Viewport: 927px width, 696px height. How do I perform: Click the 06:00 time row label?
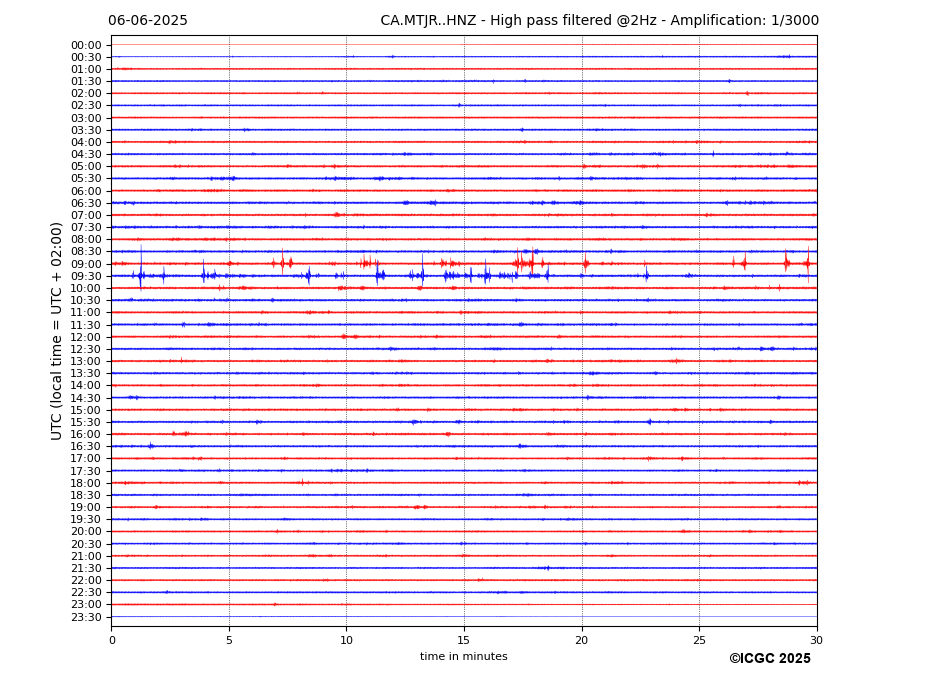coord(86,192)
